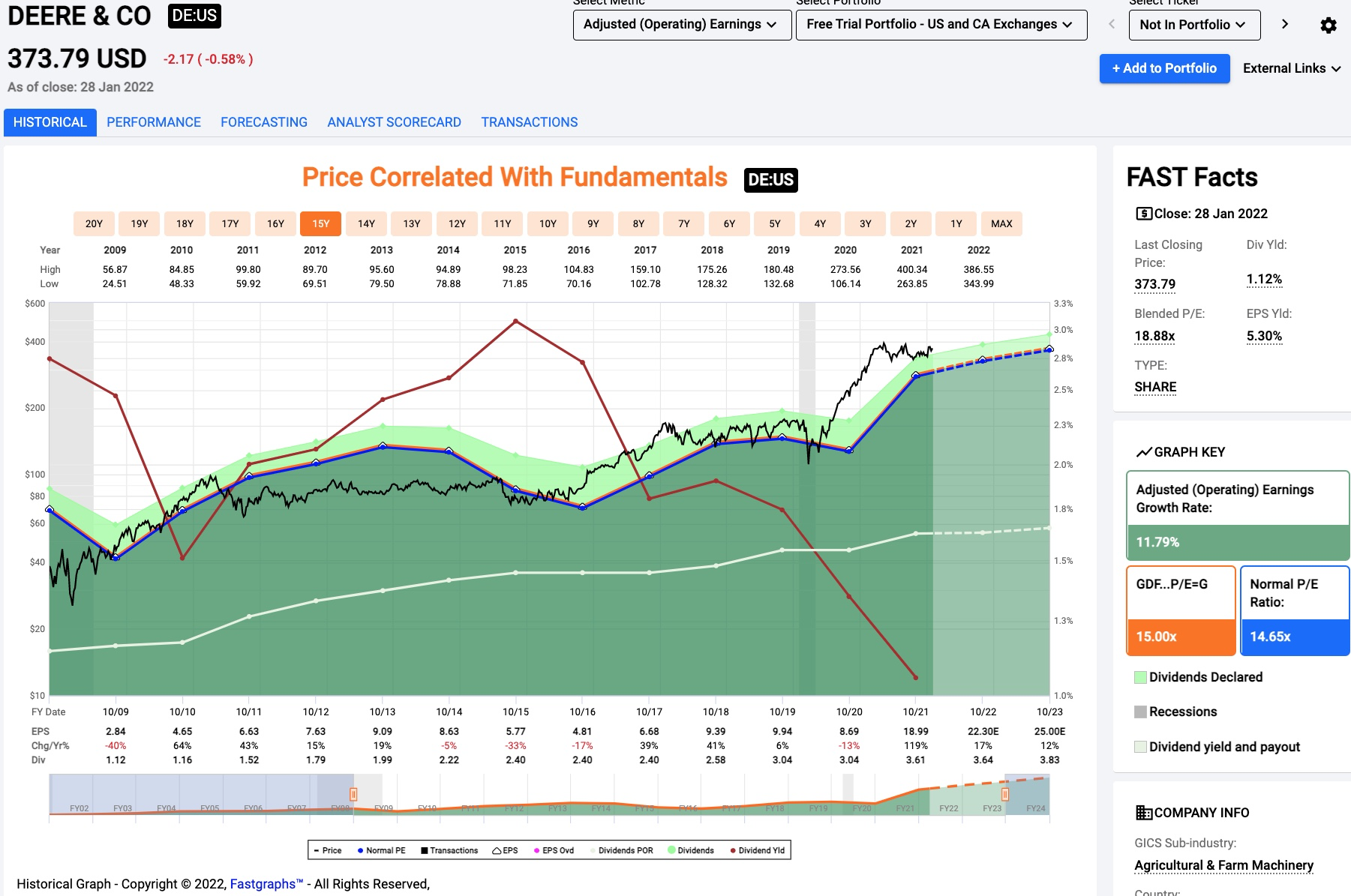The height and width of the screenshot is (896, 1351).
Task: Toggle Recessions shading in graph key
Action: point(1175,712)
